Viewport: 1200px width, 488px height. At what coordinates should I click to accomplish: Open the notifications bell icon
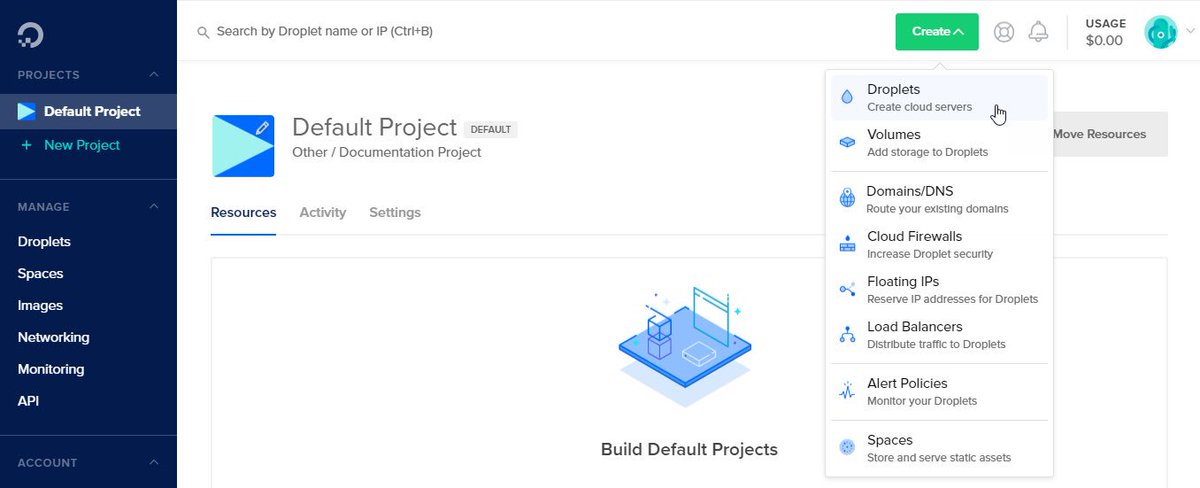click(1039, 32)
